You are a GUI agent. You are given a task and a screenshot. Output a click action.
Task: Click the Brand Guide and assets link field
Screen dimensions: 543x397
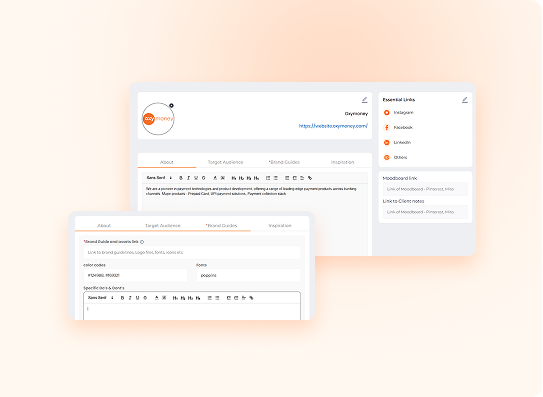[192, 253]
